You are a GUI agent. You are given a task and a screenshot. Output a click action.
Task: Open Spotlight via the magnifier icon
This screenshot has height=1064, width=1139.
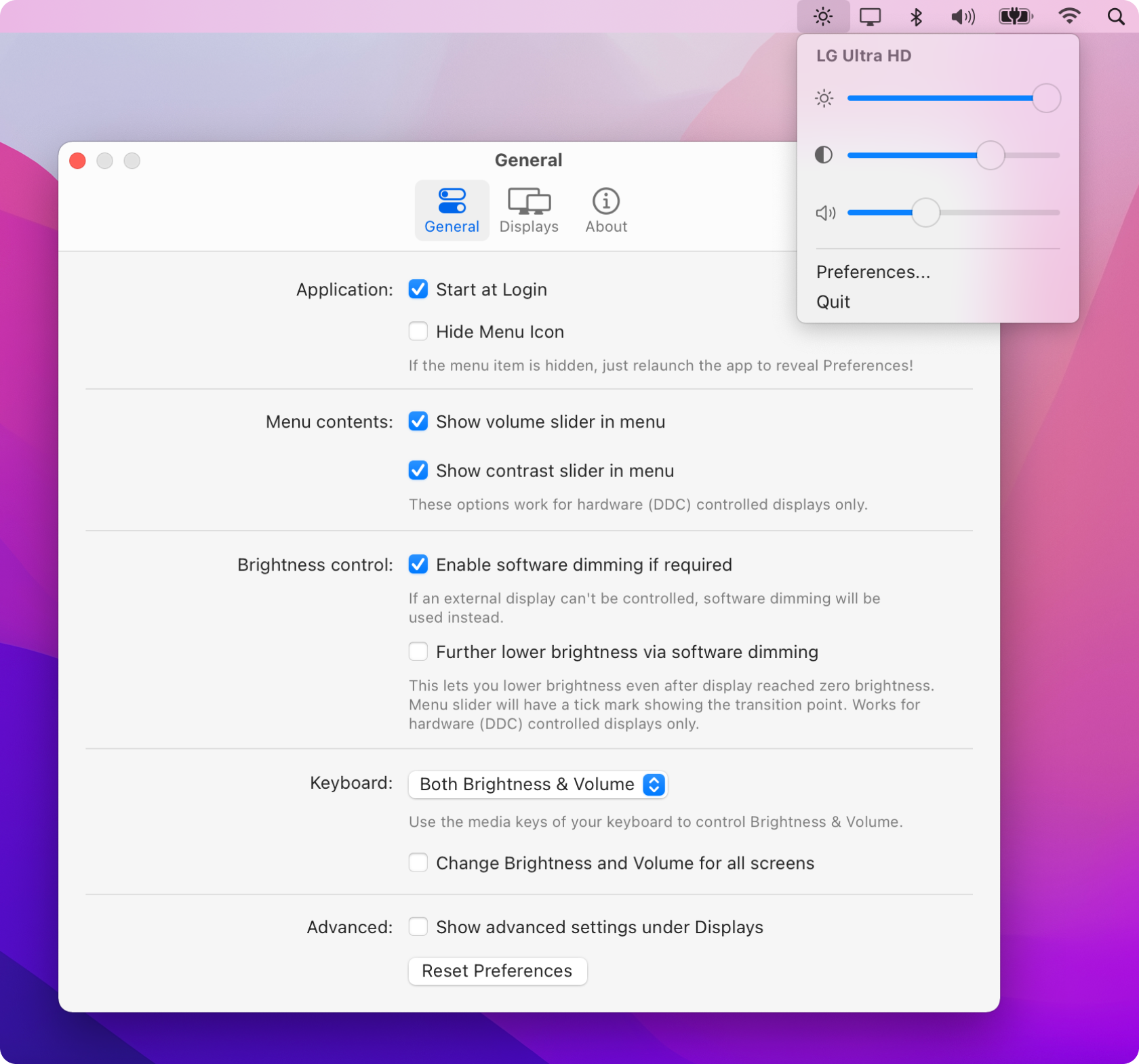[1115, 16]
